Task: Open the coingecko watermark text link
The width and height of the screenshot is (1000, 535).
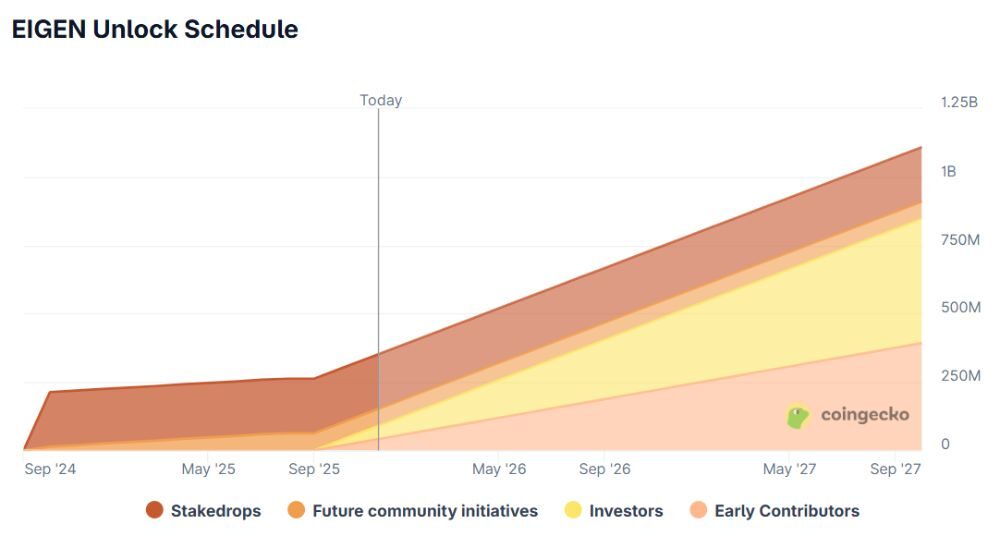Action: [864, 414]
